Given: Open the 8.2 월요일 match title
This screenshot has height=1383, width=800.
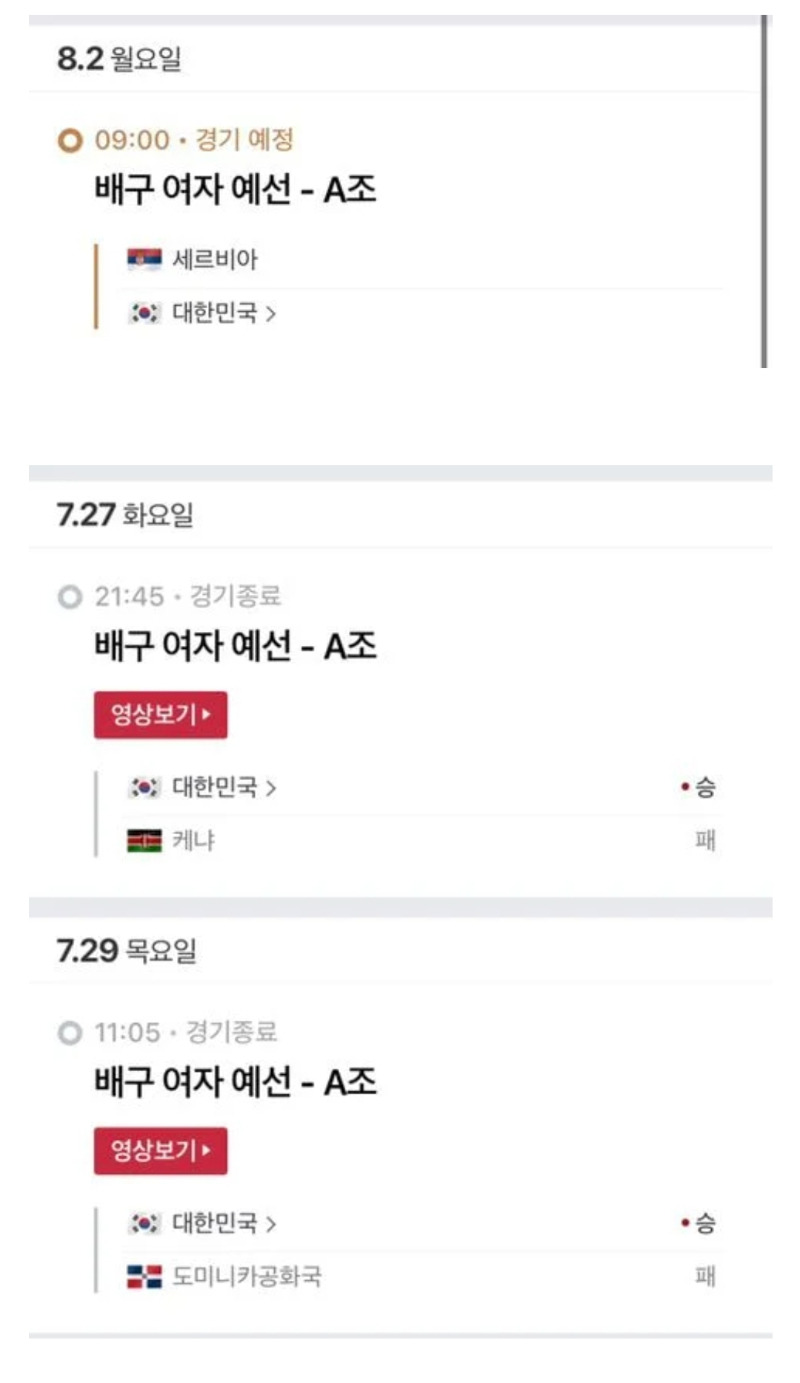Looking at the screenshot, I should tap(236, 188).
